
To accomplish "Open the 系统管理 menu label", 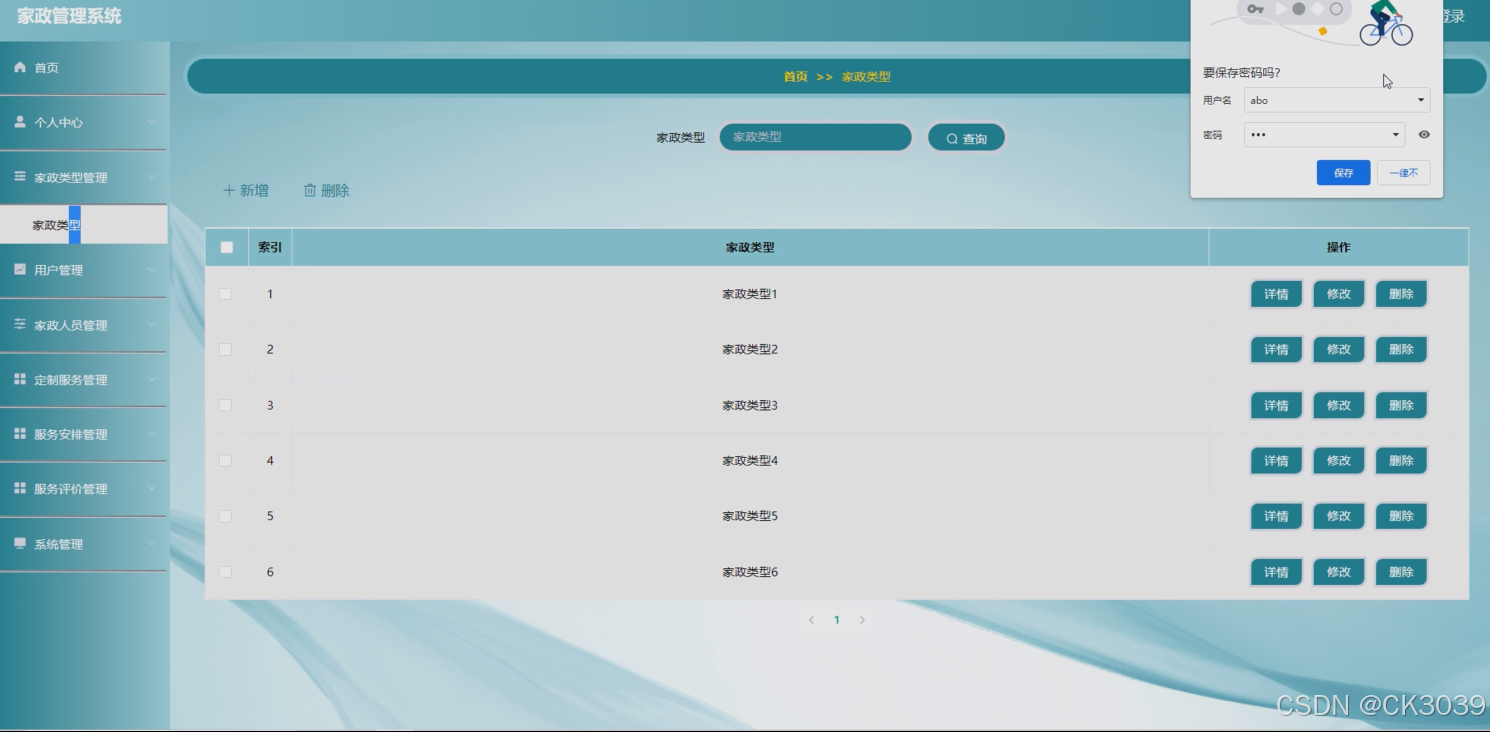I will [58, 544].
